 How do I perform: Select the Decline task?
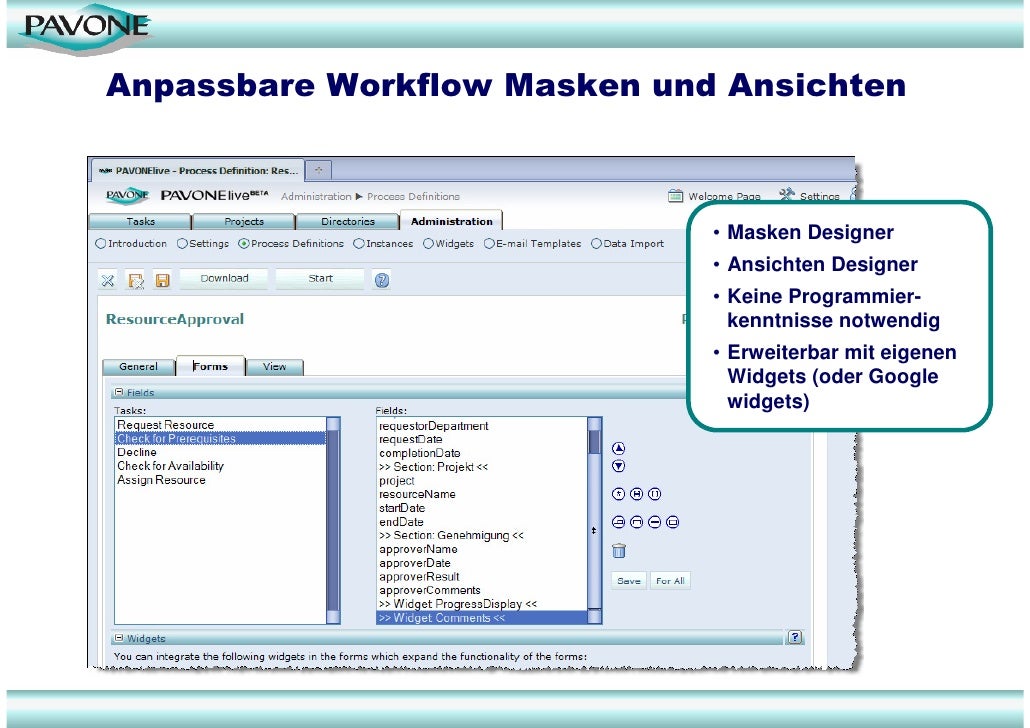(220, 452)
